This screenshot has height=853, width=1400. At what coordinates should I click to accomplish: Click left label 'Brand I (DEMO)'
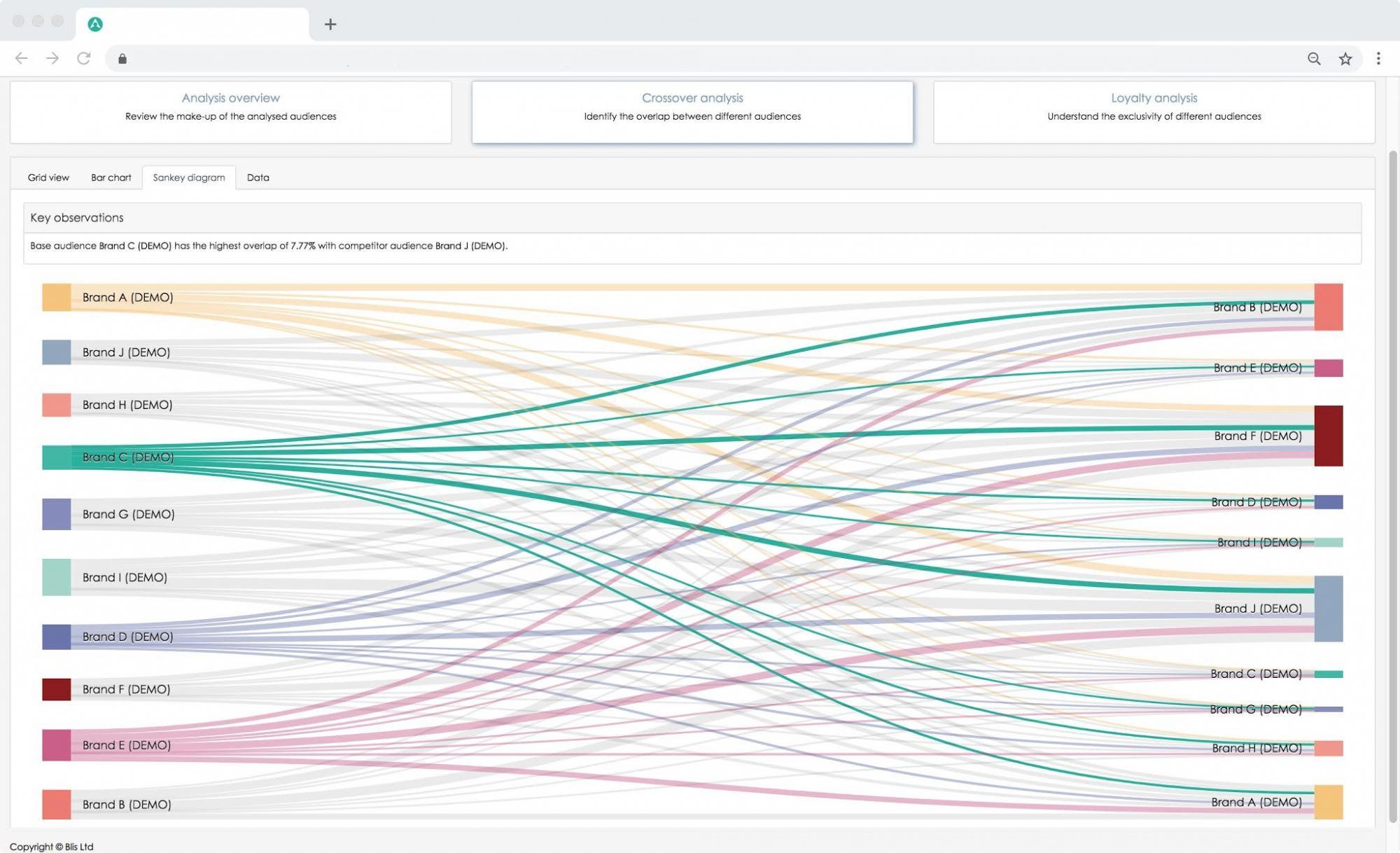pyautogui.click(x=125, y=577)
